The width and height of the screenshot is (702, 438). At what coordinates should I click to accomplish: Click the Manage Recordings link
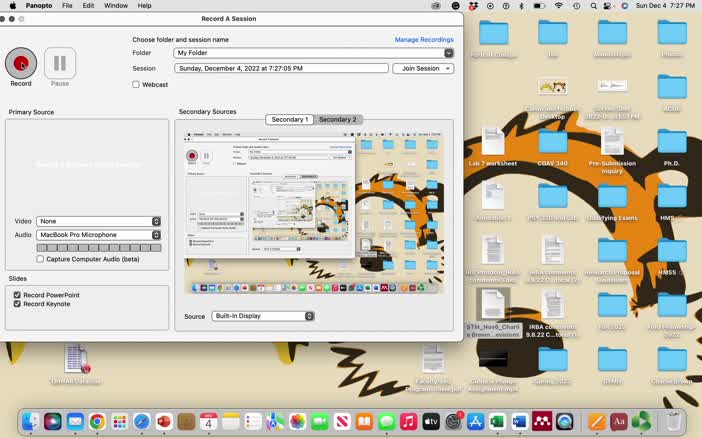click(x=424, y=39)
